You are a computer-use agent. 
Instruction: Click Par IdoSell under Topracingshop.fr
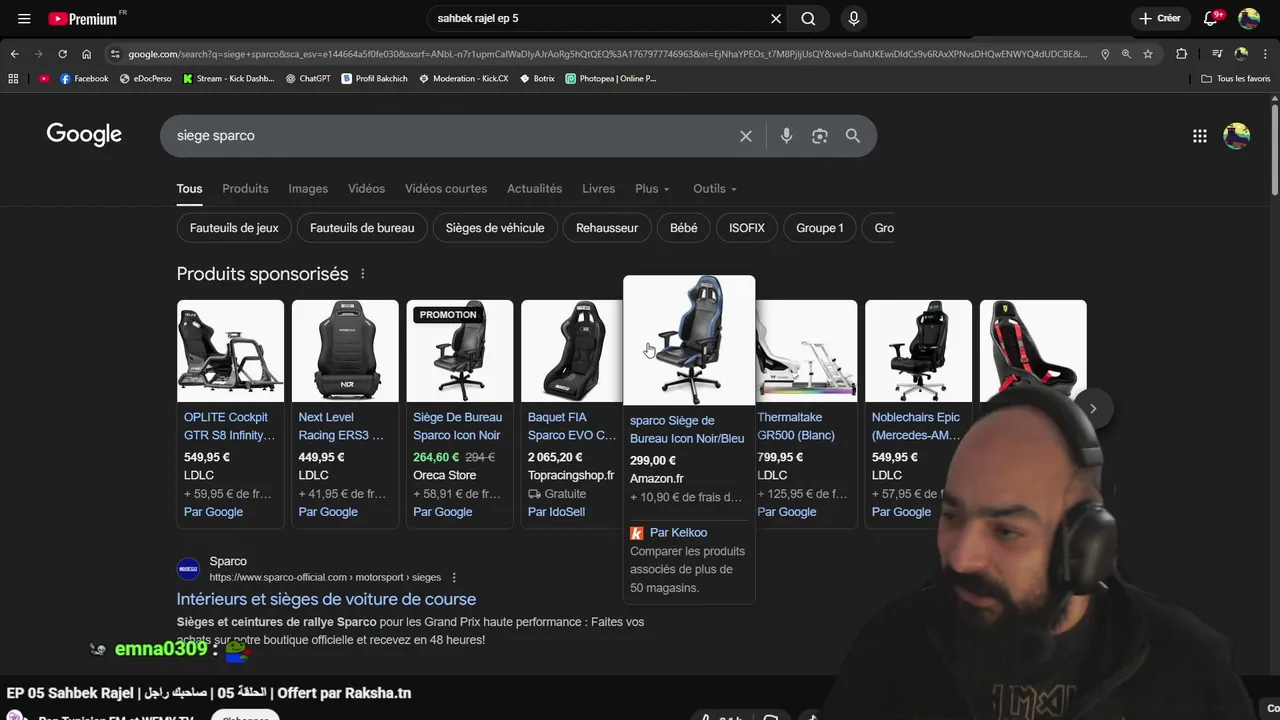(556, 512)
